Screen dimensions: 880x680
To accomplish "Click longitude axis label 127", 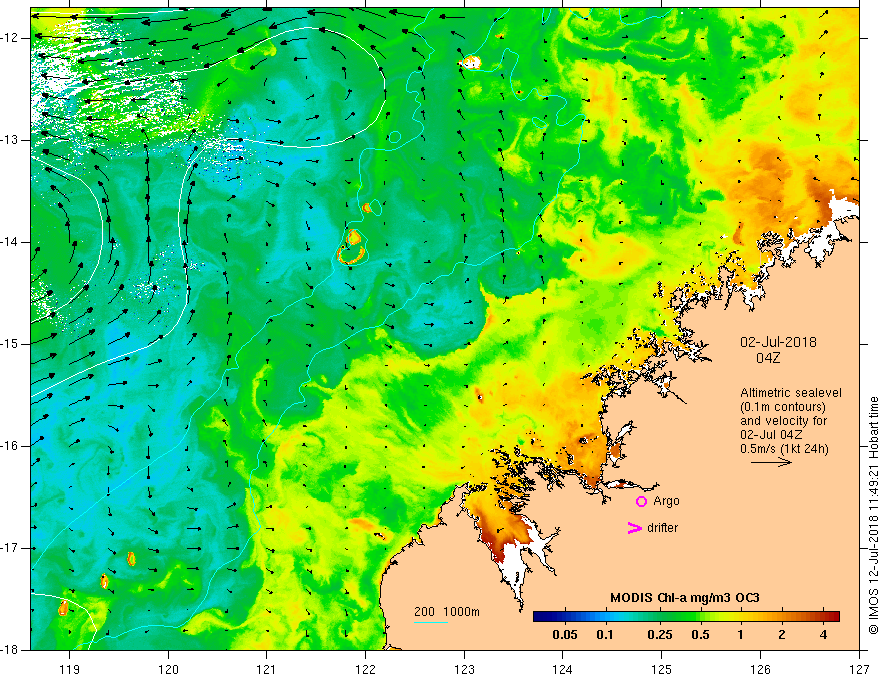I will tap(859, 669).
